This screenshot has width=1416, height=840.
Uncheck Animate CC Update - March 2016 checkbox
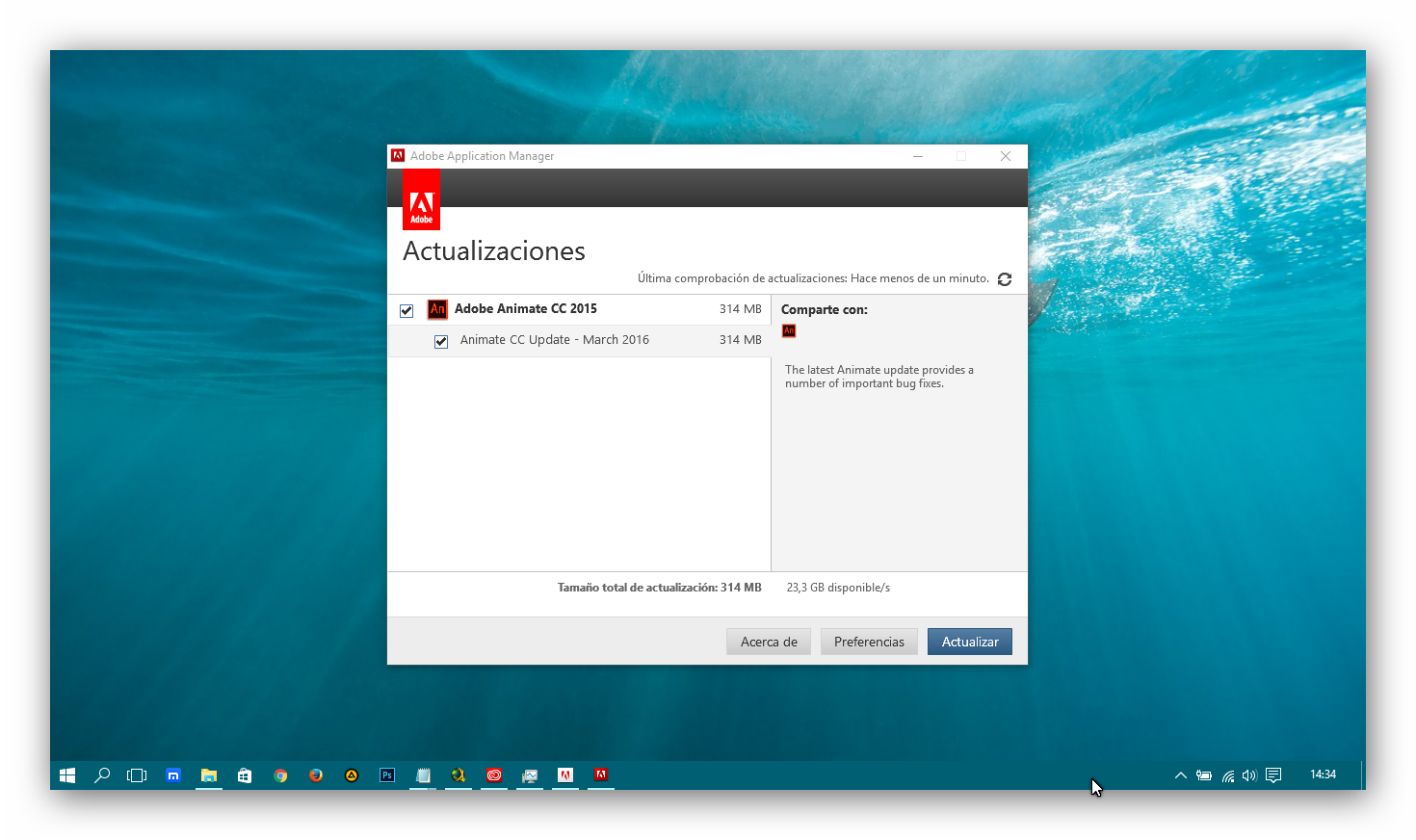[441, 341]
